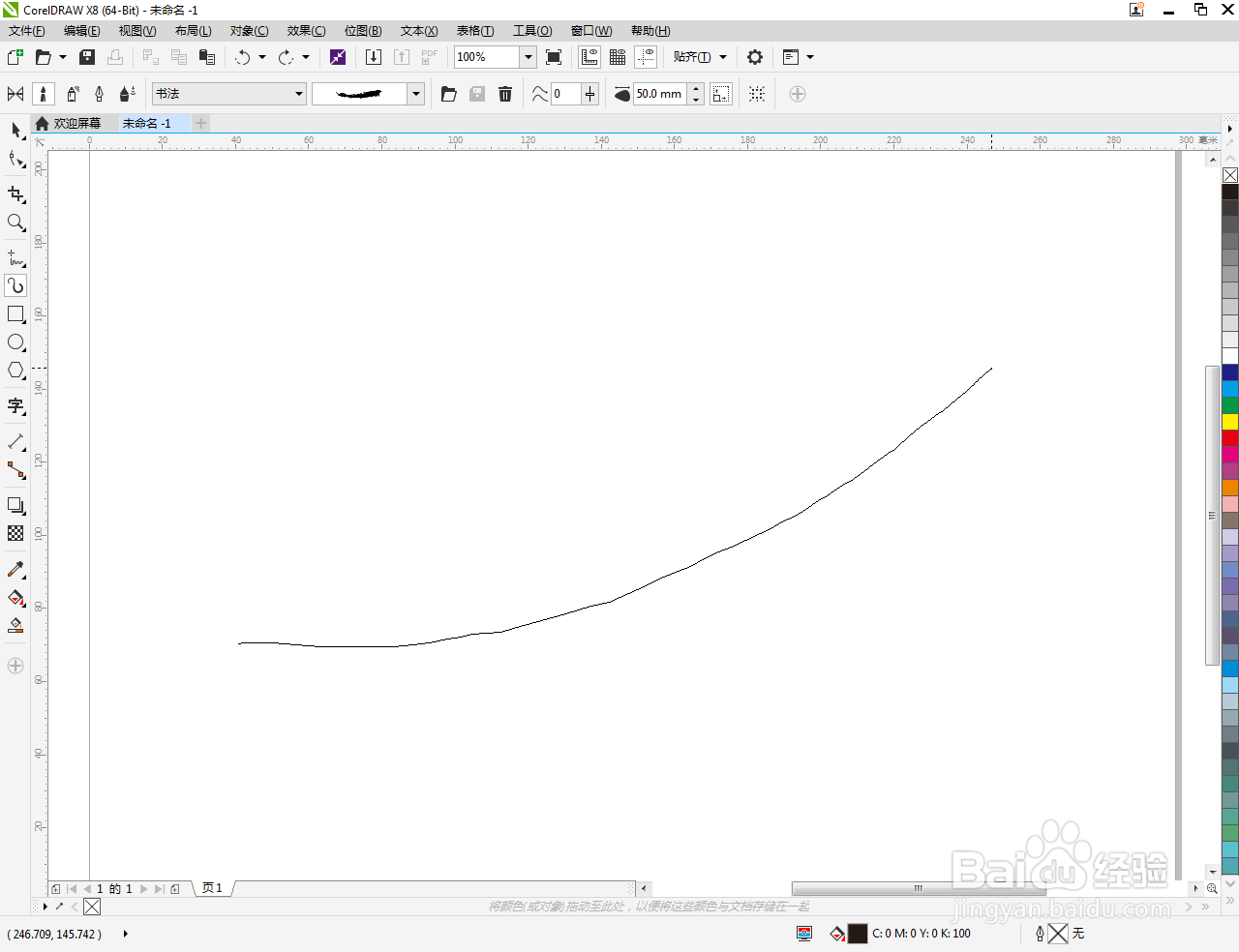Select the Ellipse tool
The image size is (1239, 952).
(15, 342)
